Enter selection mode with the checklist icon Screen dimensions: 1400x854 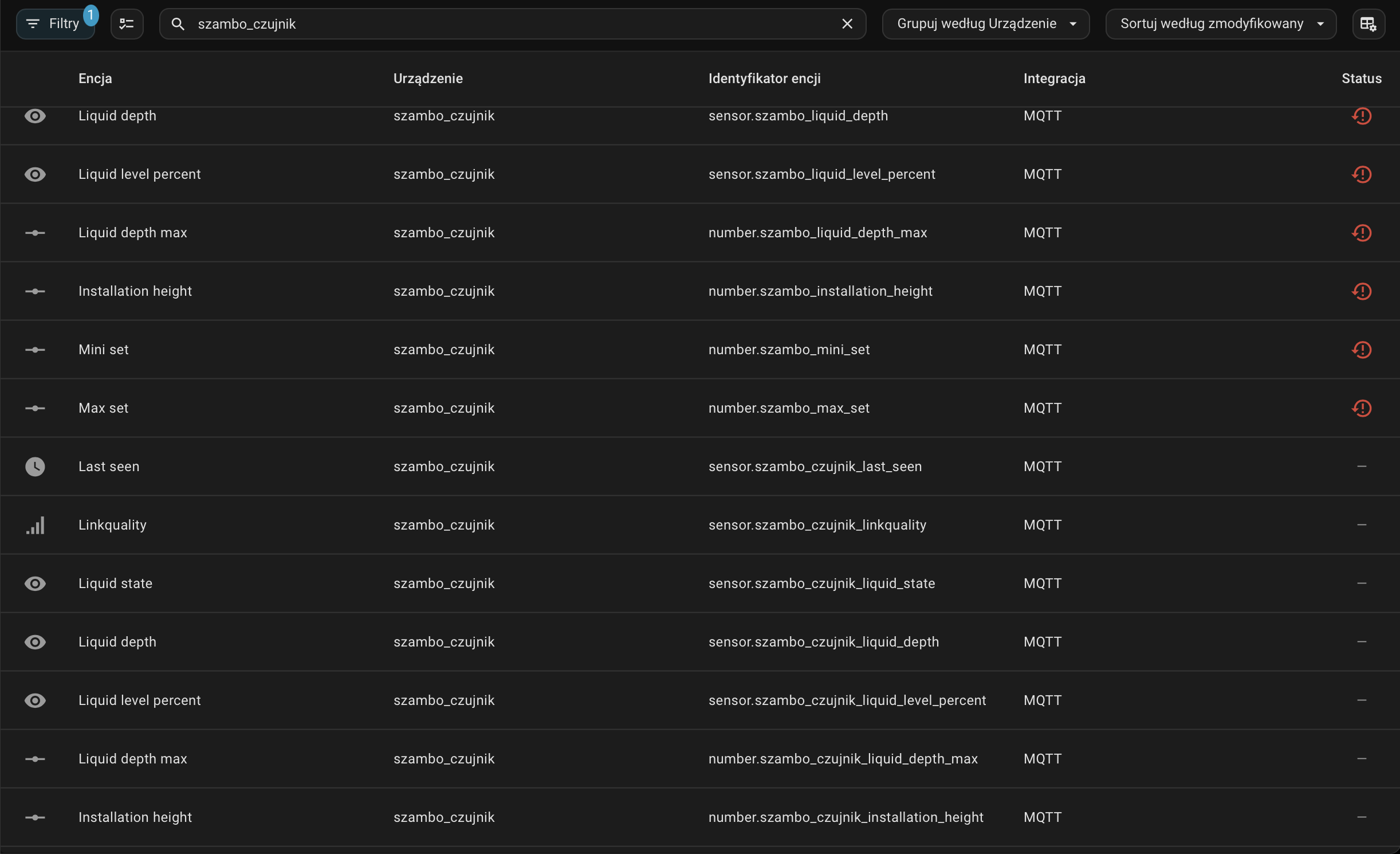pyautogui.click(x=127, y=24)
